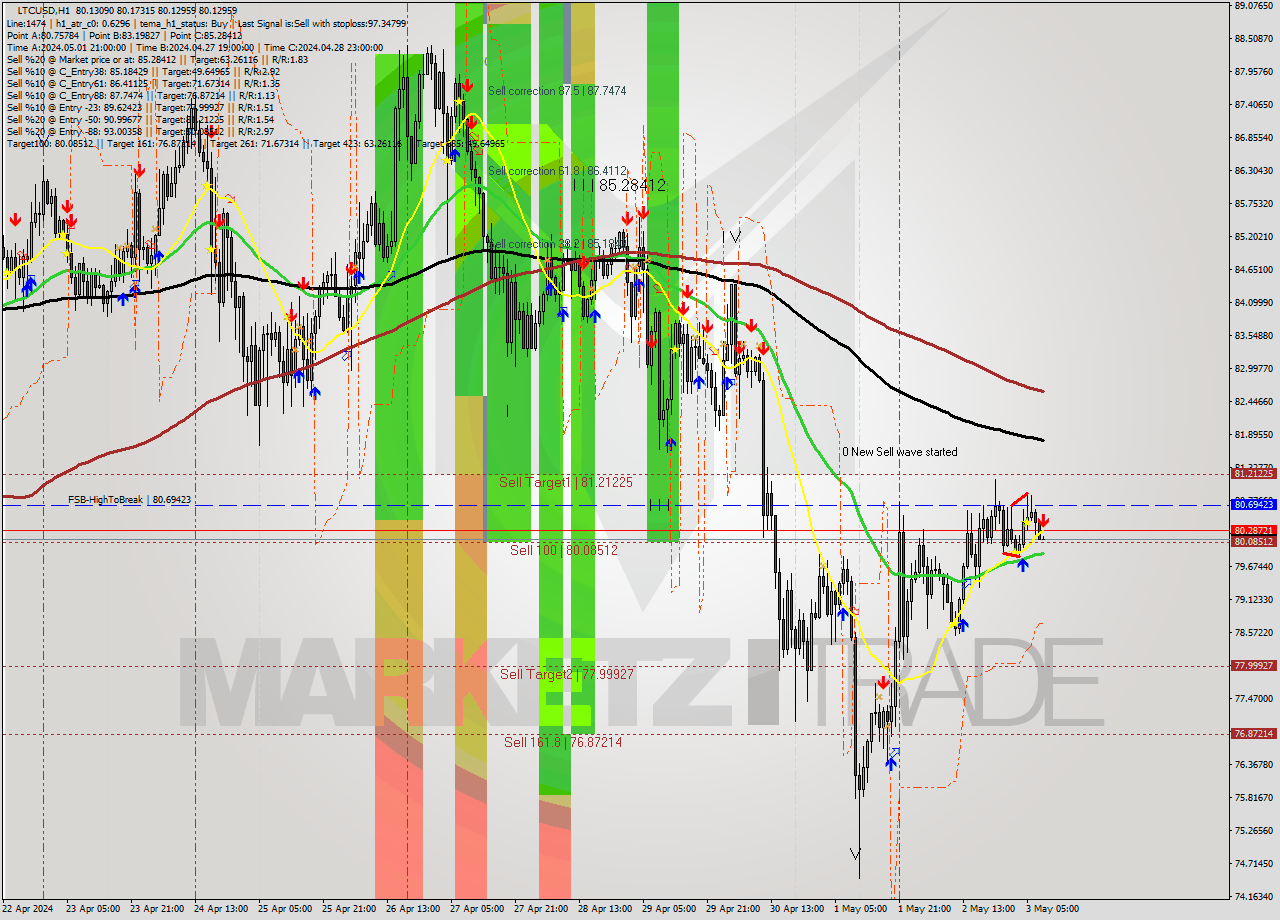Screen dimensions: 1280x920
Task: Click the latest red sell arrow near 80.28721
Action: [1043, 521]
